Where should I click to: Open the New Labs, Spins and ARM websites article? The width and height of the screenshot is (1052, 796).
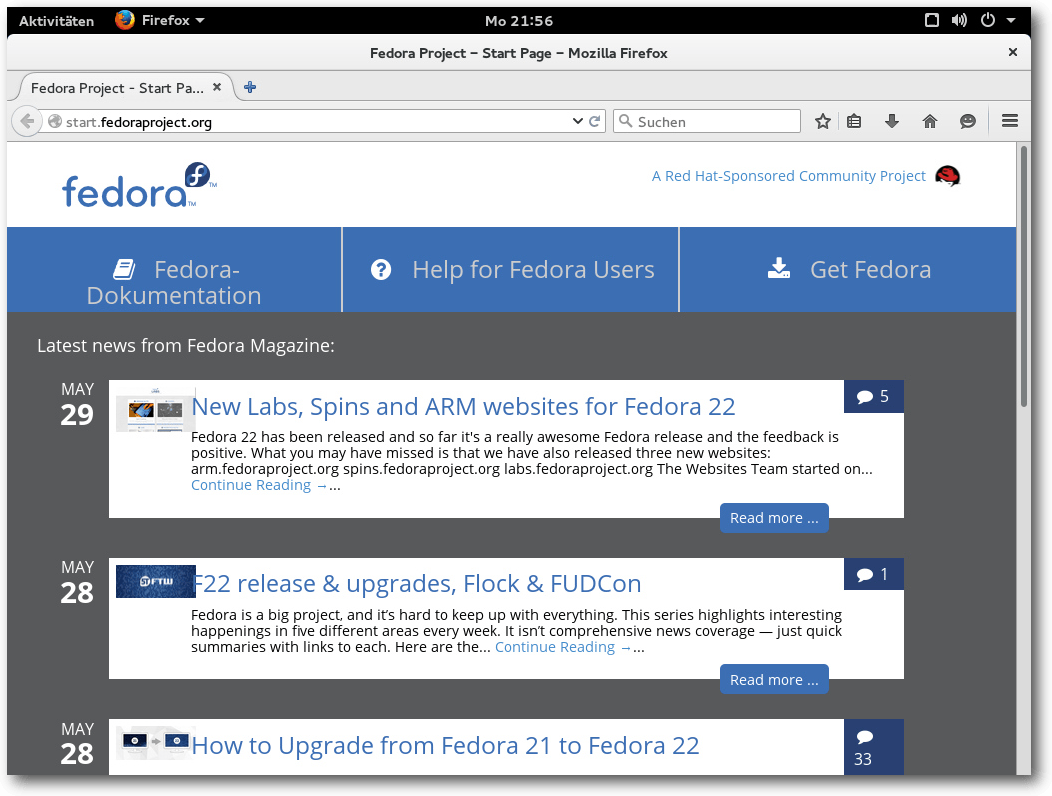pos(463,407)
